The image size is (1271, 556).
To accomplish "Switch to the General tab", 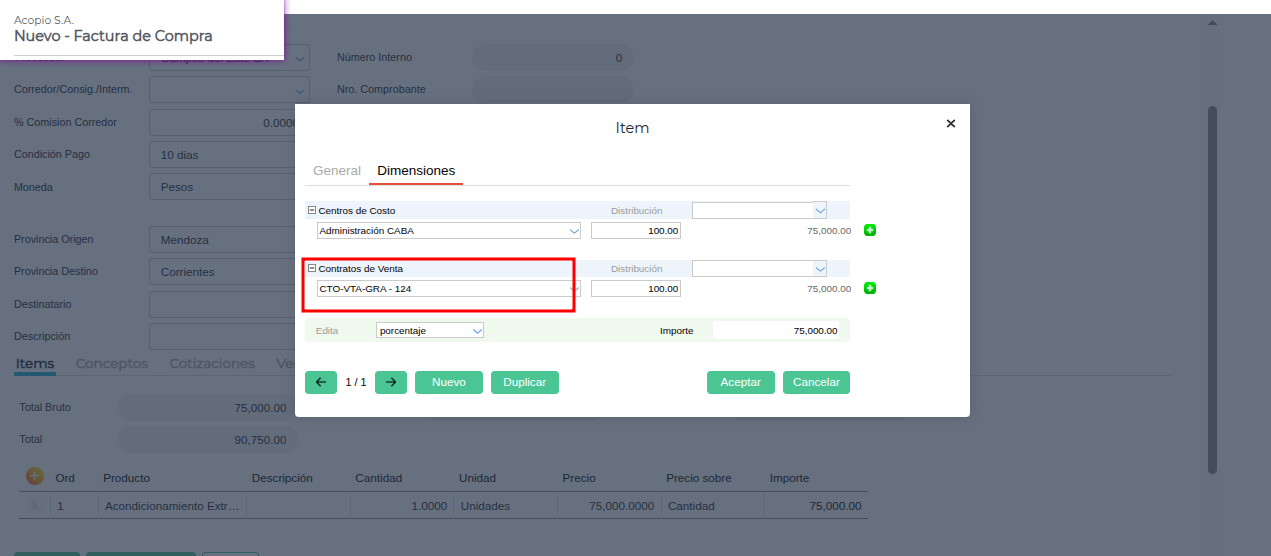I will tap(337, 171).
